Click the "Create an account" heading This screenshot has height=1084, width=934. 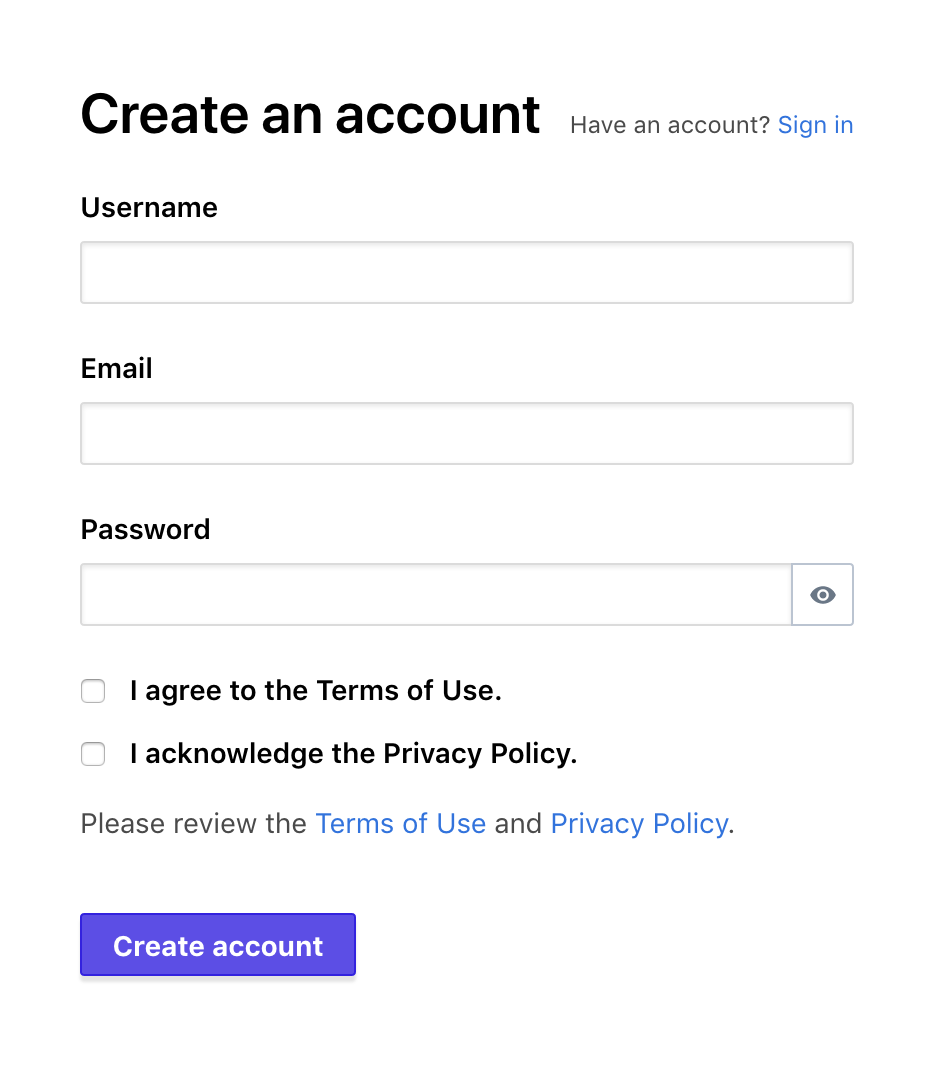point(310,115)
